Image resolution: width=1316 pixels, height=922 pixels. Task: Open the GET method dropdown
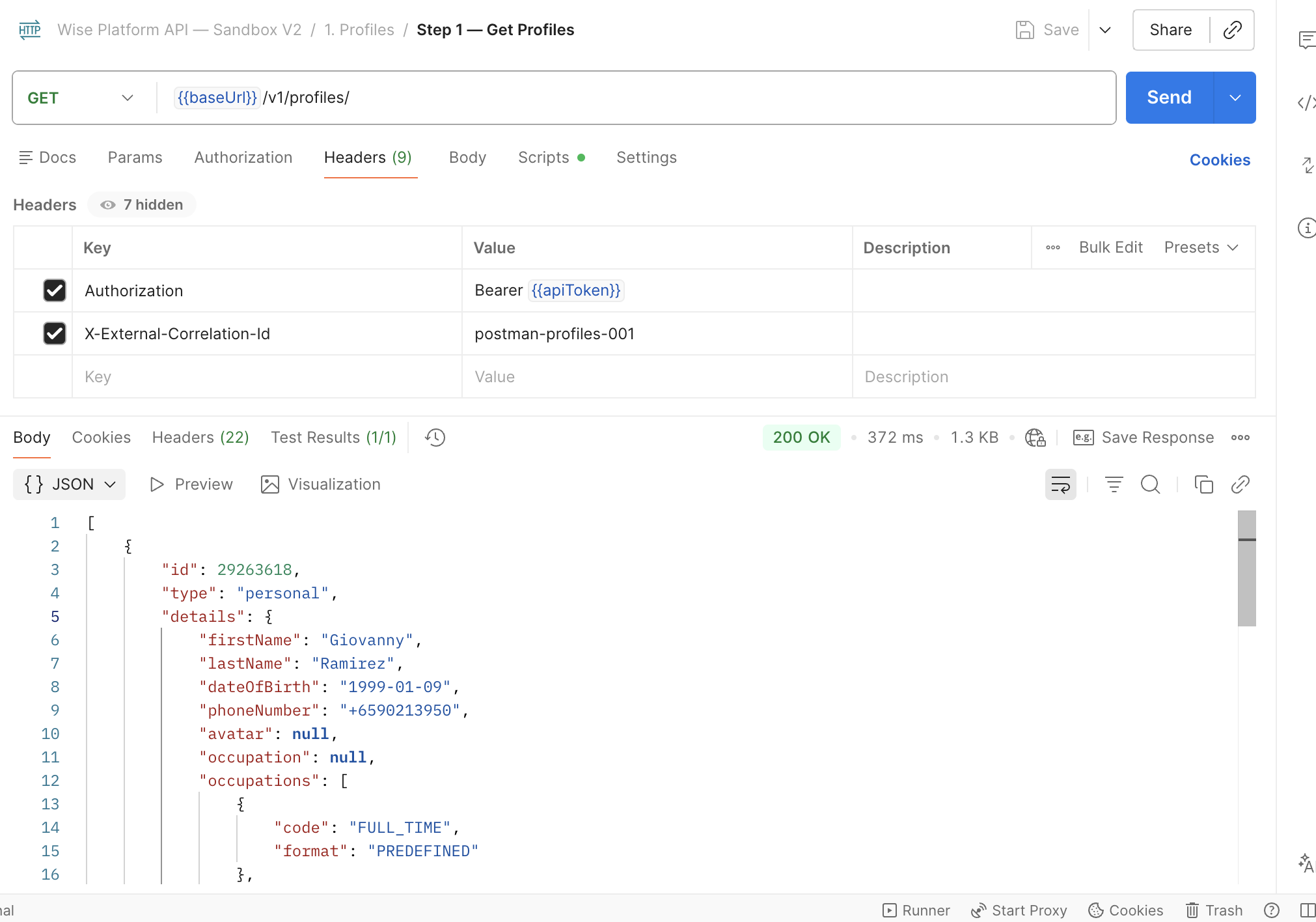click(x=81, y=98)
